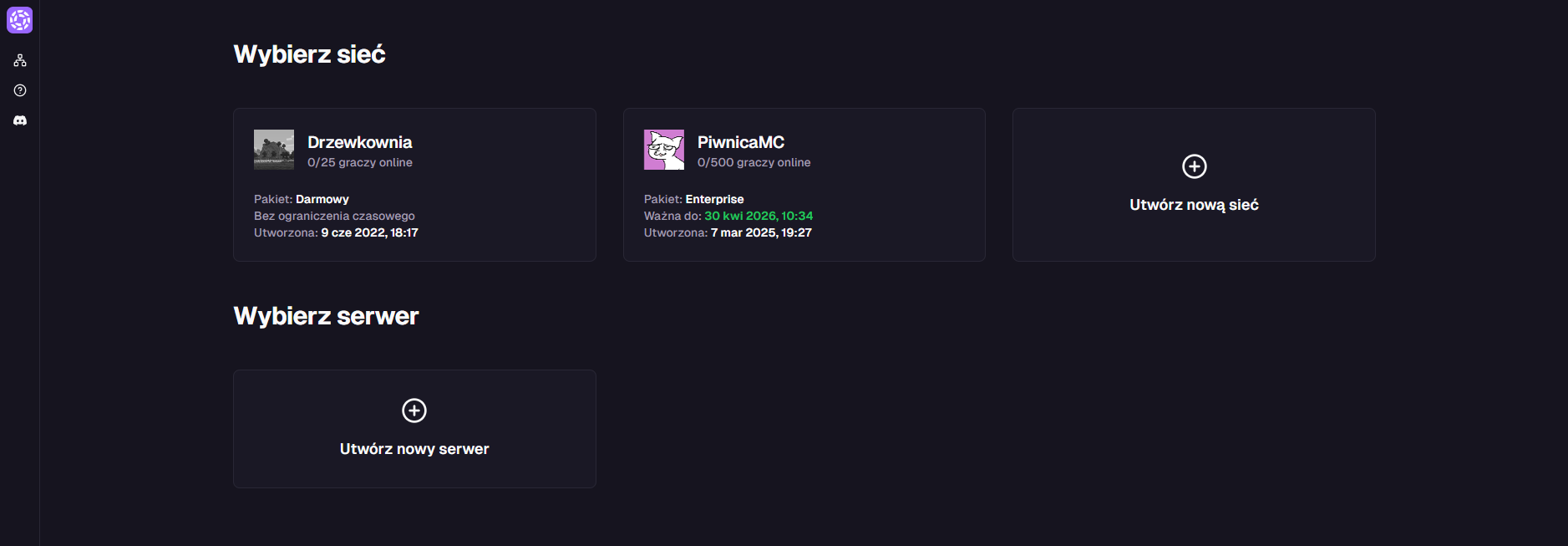Click the green expiry date 30 kwi 2026
The height and width of the screenshot is (546, 1568).
758,216
